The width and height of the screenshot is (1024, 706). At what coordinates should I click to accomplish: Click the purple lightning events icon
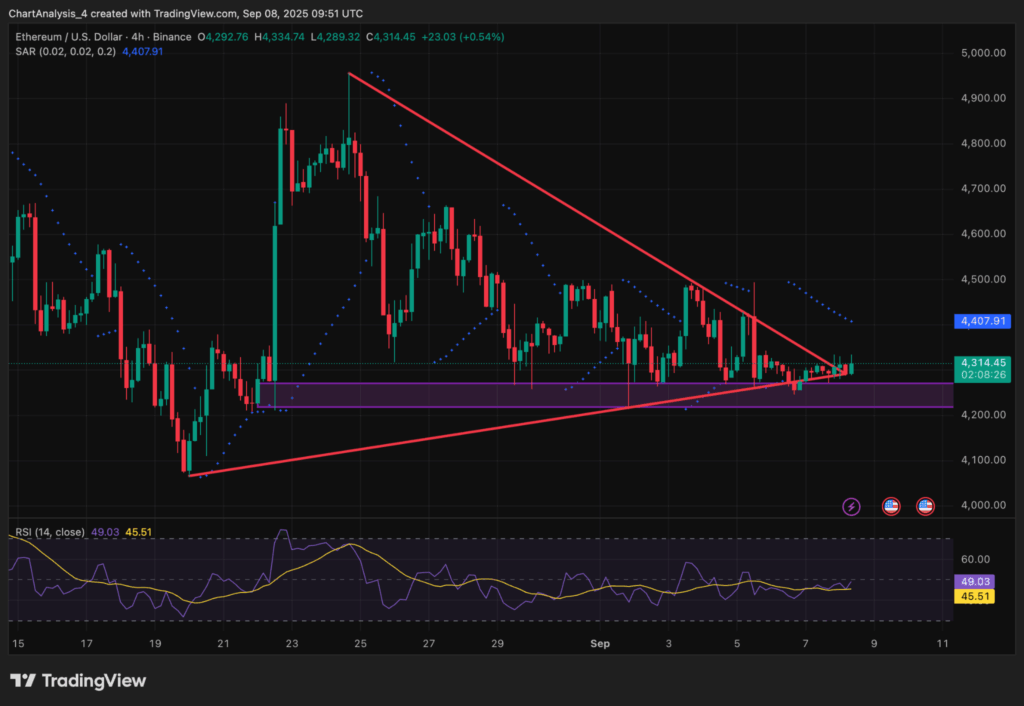coord(851,506)
